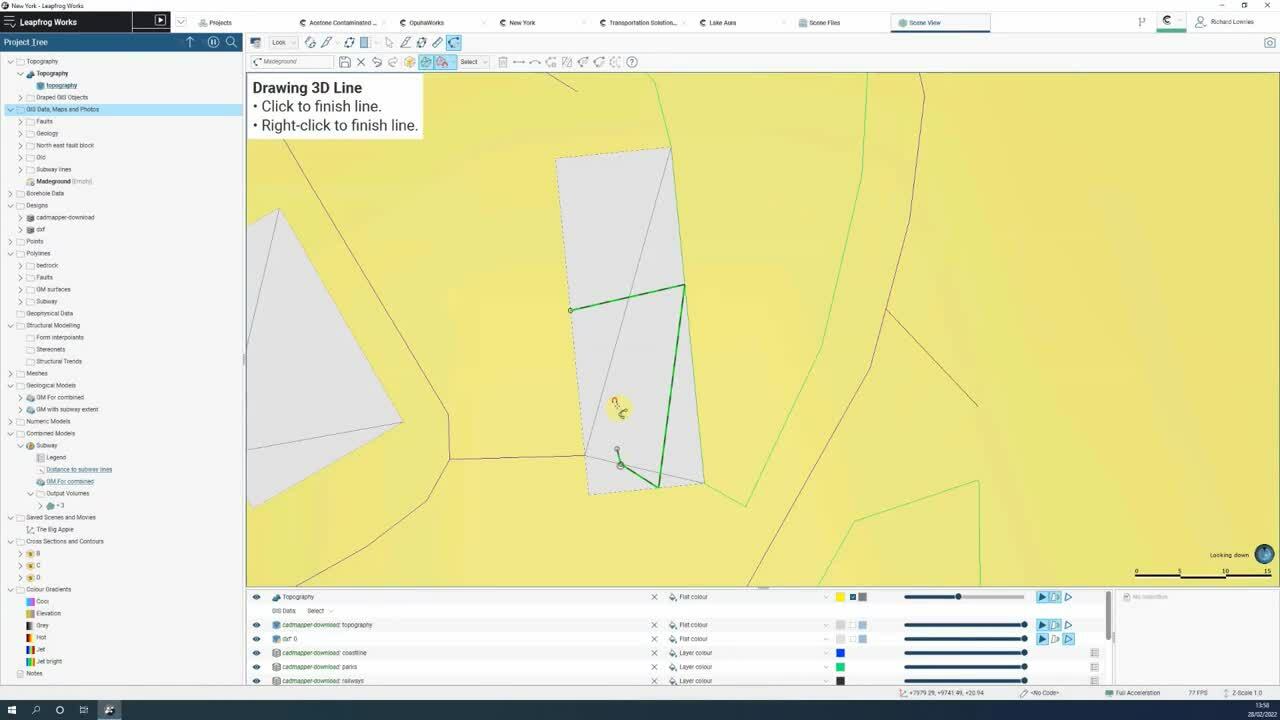The image size is (1280, 720).
Task: Click Full Acceleration in status bar
Action: point(1133,693)
